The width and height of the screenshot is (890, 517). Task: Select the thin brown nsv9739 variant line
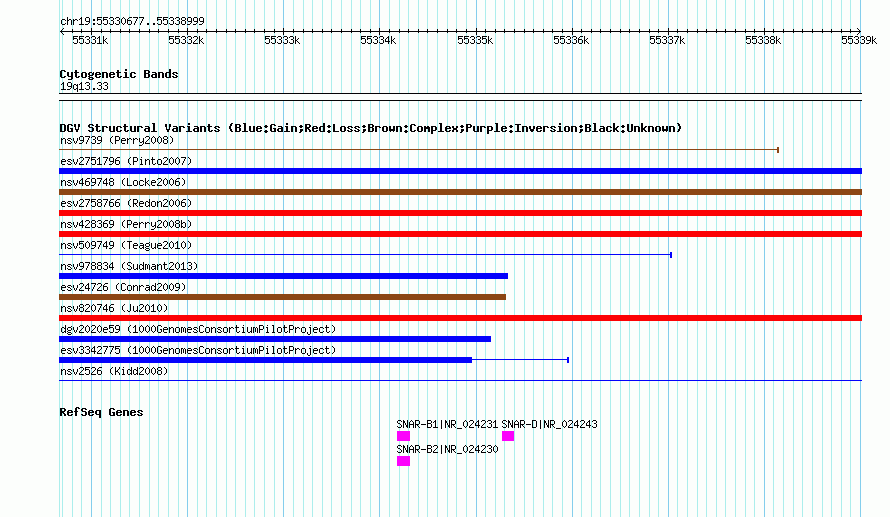419,150
